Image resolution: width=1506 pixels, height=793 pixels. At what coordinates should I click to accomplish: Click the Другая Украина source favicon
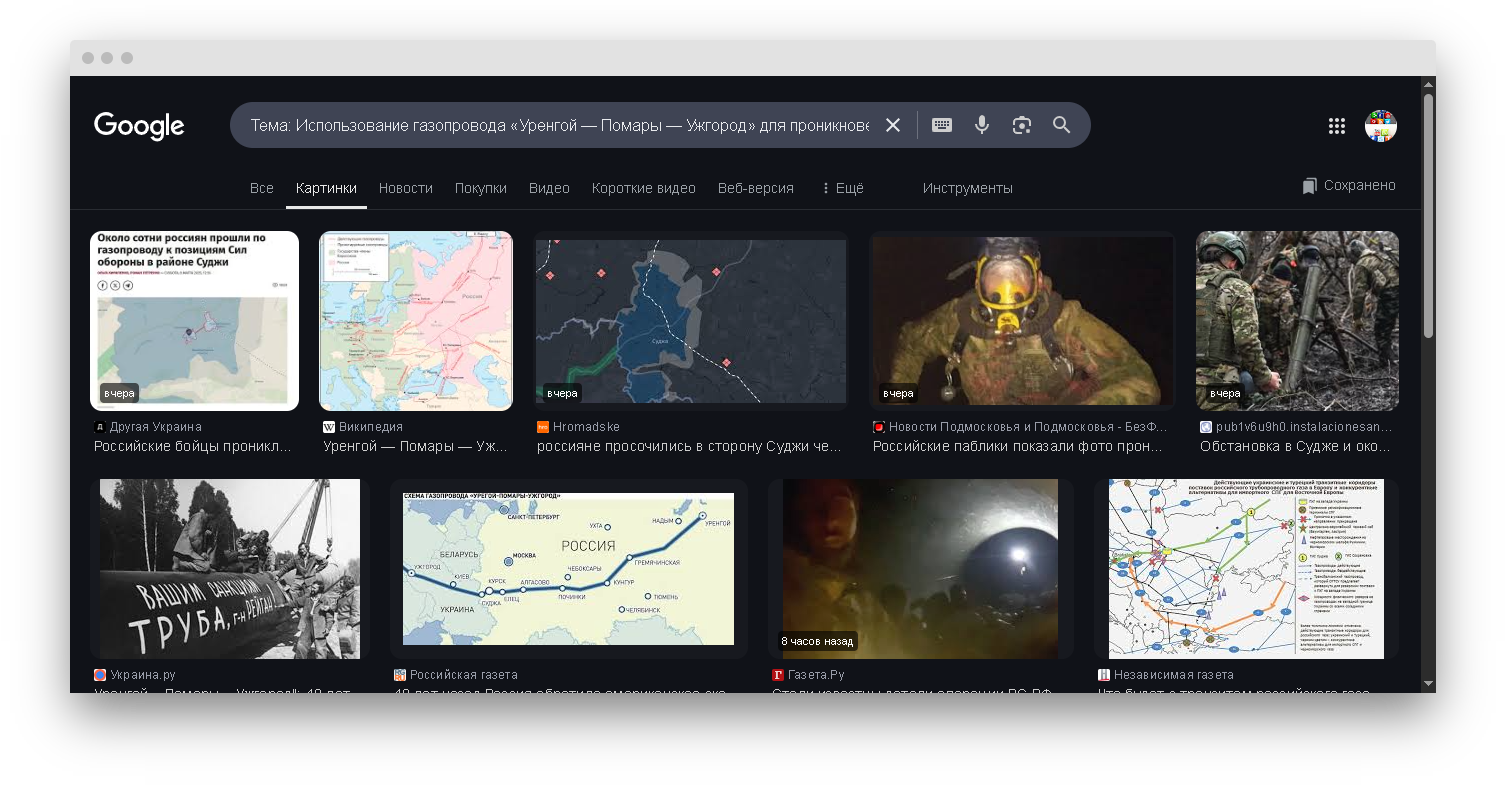point(99,427)
